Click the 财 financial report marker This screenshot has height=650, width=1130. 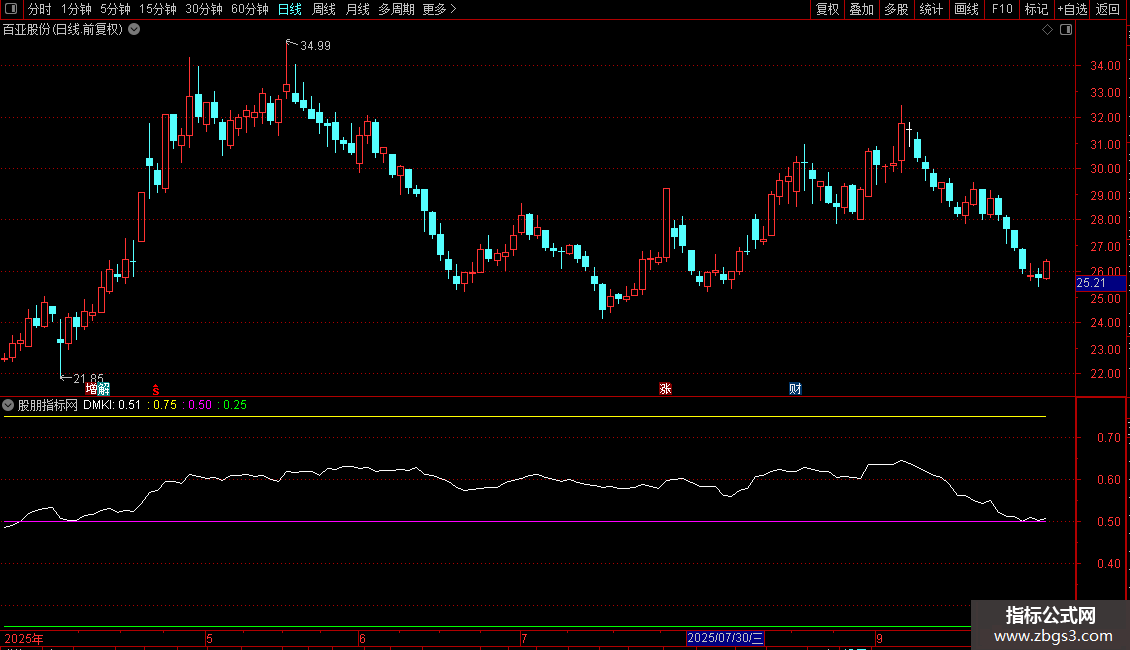click(795, 389)
